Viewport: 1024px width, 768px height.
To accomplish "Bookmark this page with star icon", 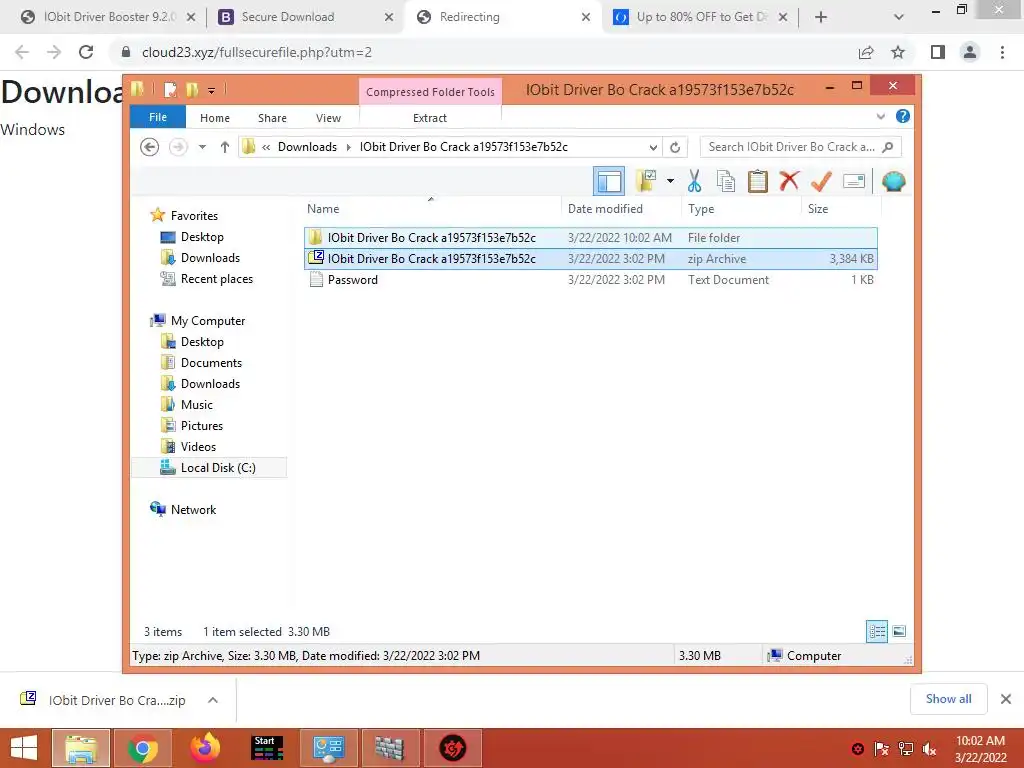I will pyautogui.click(x=898, y=52).
